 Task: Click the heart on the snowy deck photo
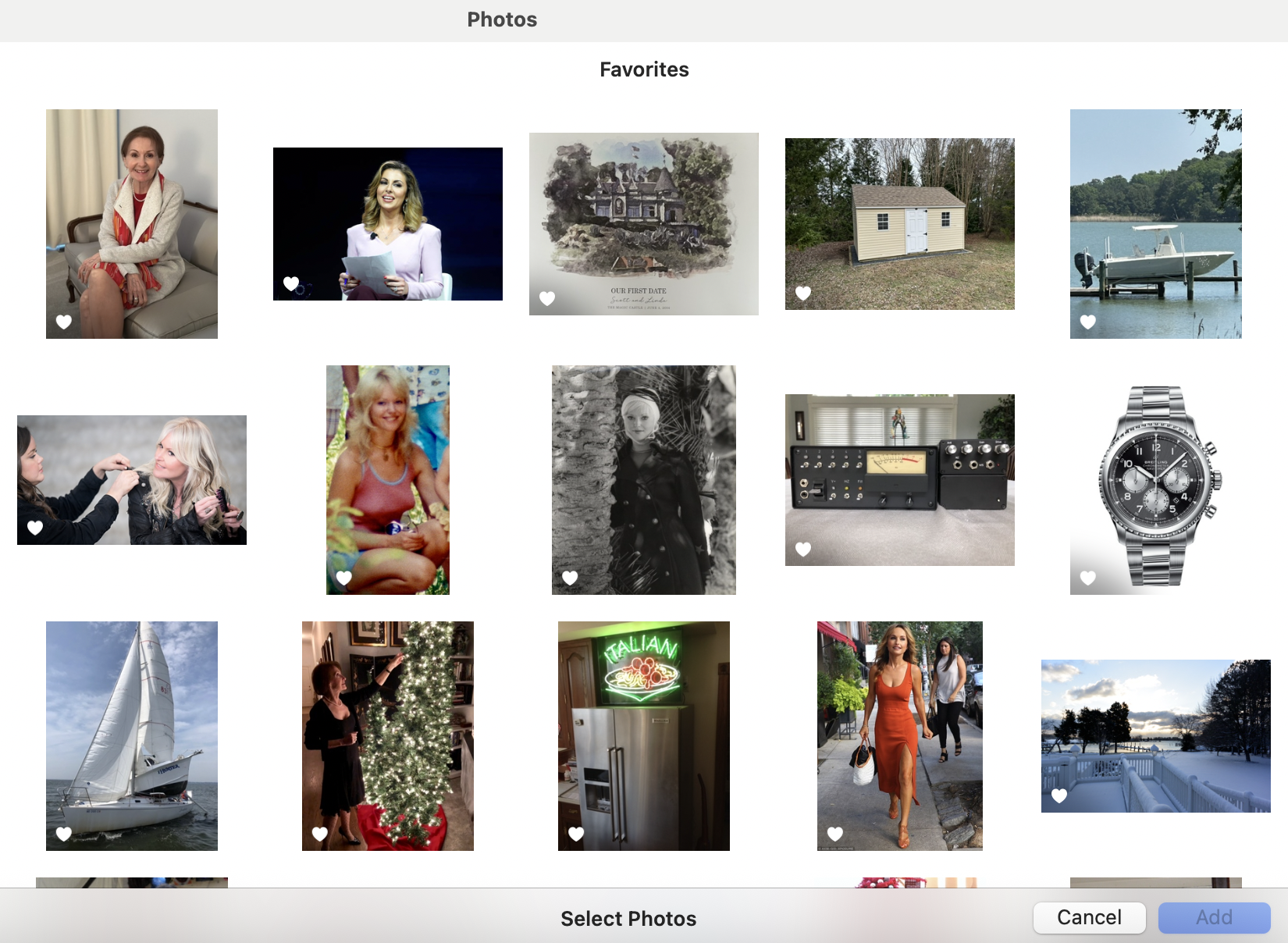1059,795
